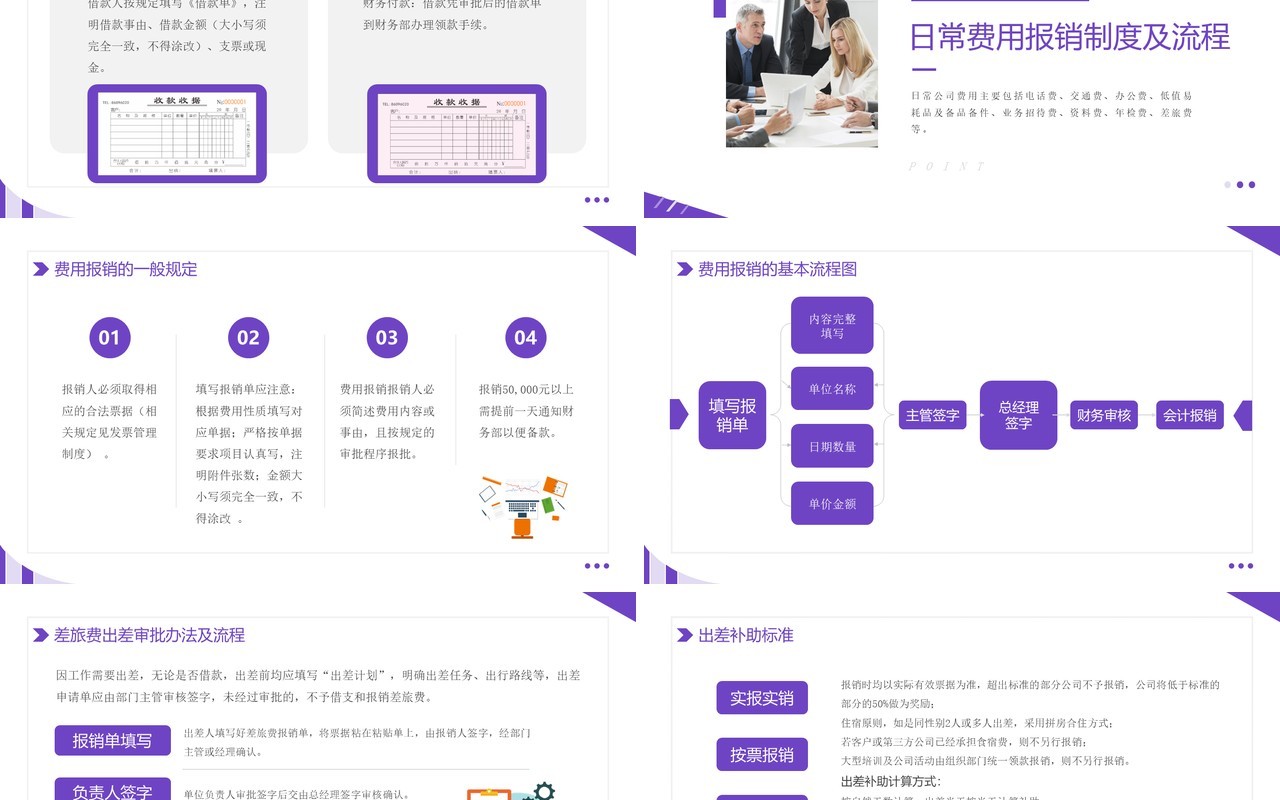Click the desk workspace illustration icon
This screenshot has width=1280, height=800.
tap(524, 507)
